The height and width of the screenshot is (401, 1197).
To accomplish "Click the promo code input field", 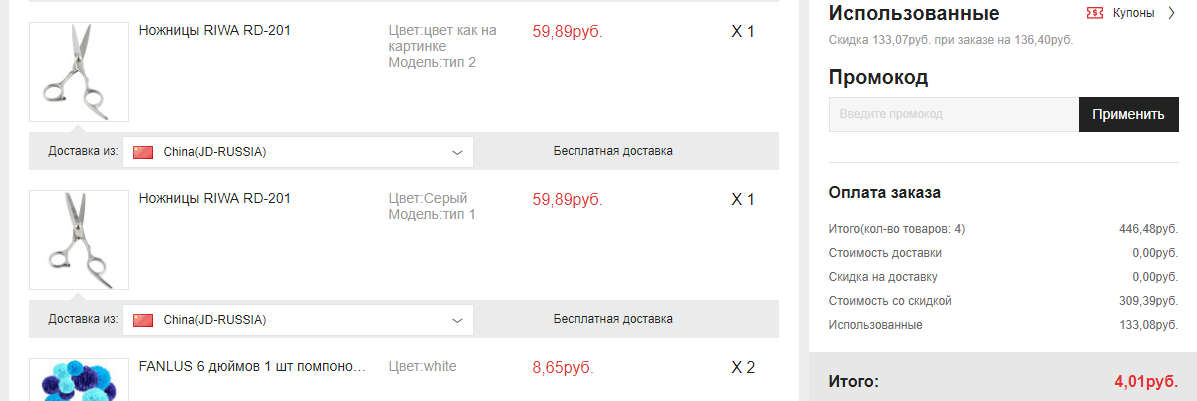I will tap(953, 115).
